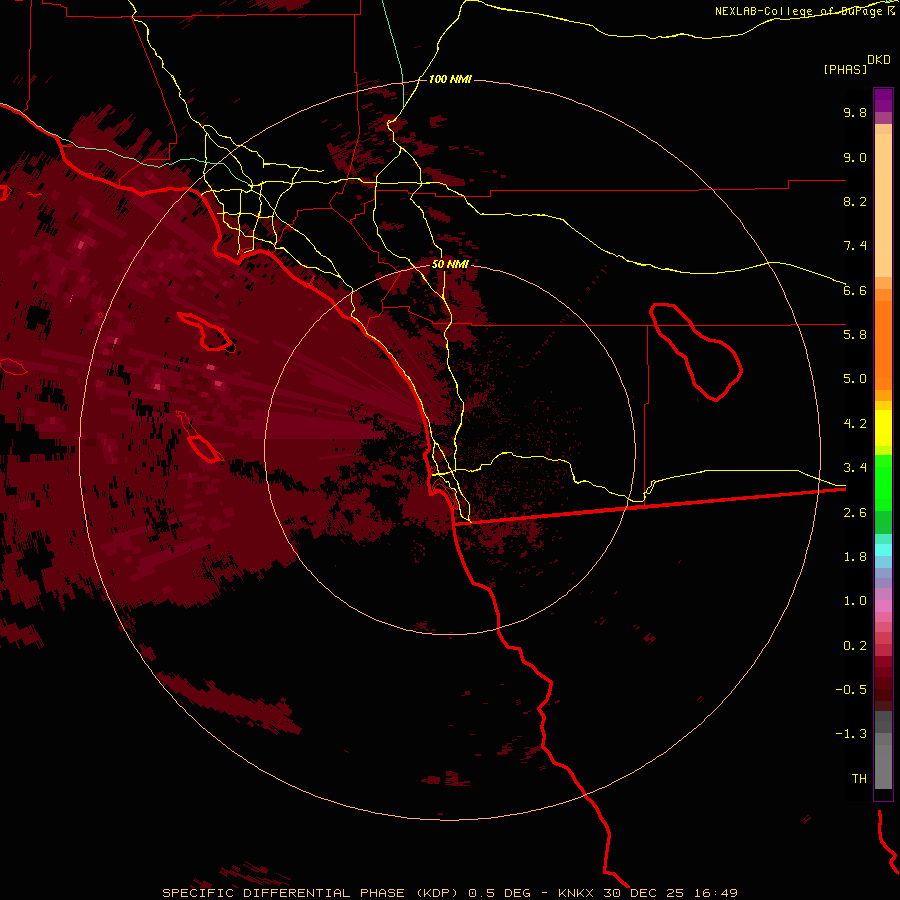This screenshot has height=900, width=900.
Task: Pick the bright green segment of the color scale
Action: 883,482
